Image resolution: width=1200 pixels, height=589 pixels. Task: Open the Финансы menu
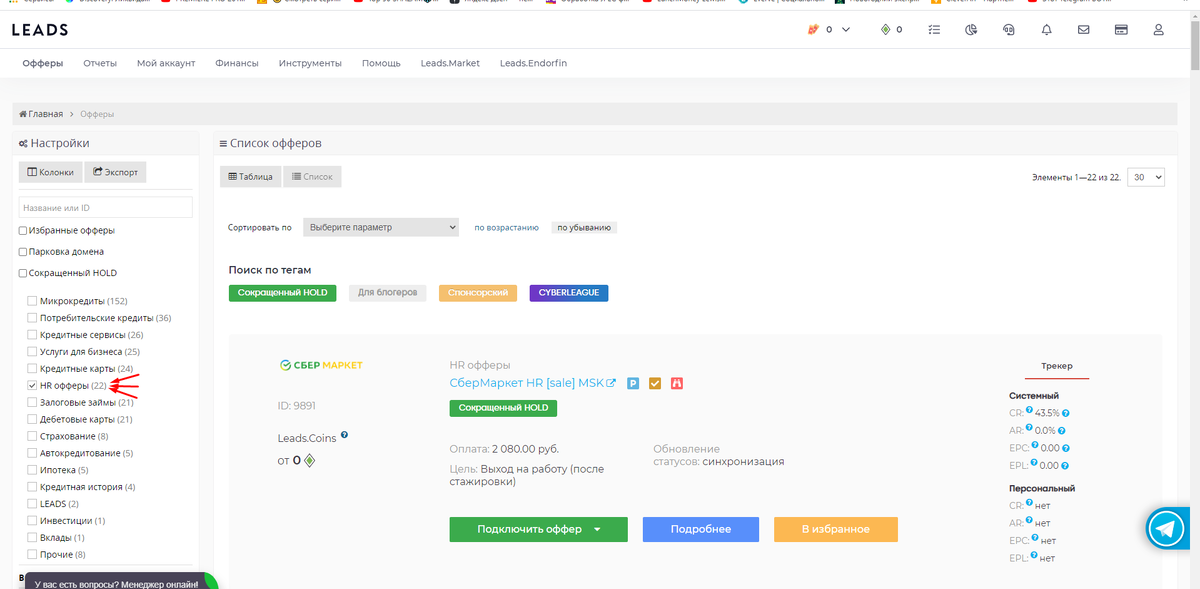[x=237, y=63]
